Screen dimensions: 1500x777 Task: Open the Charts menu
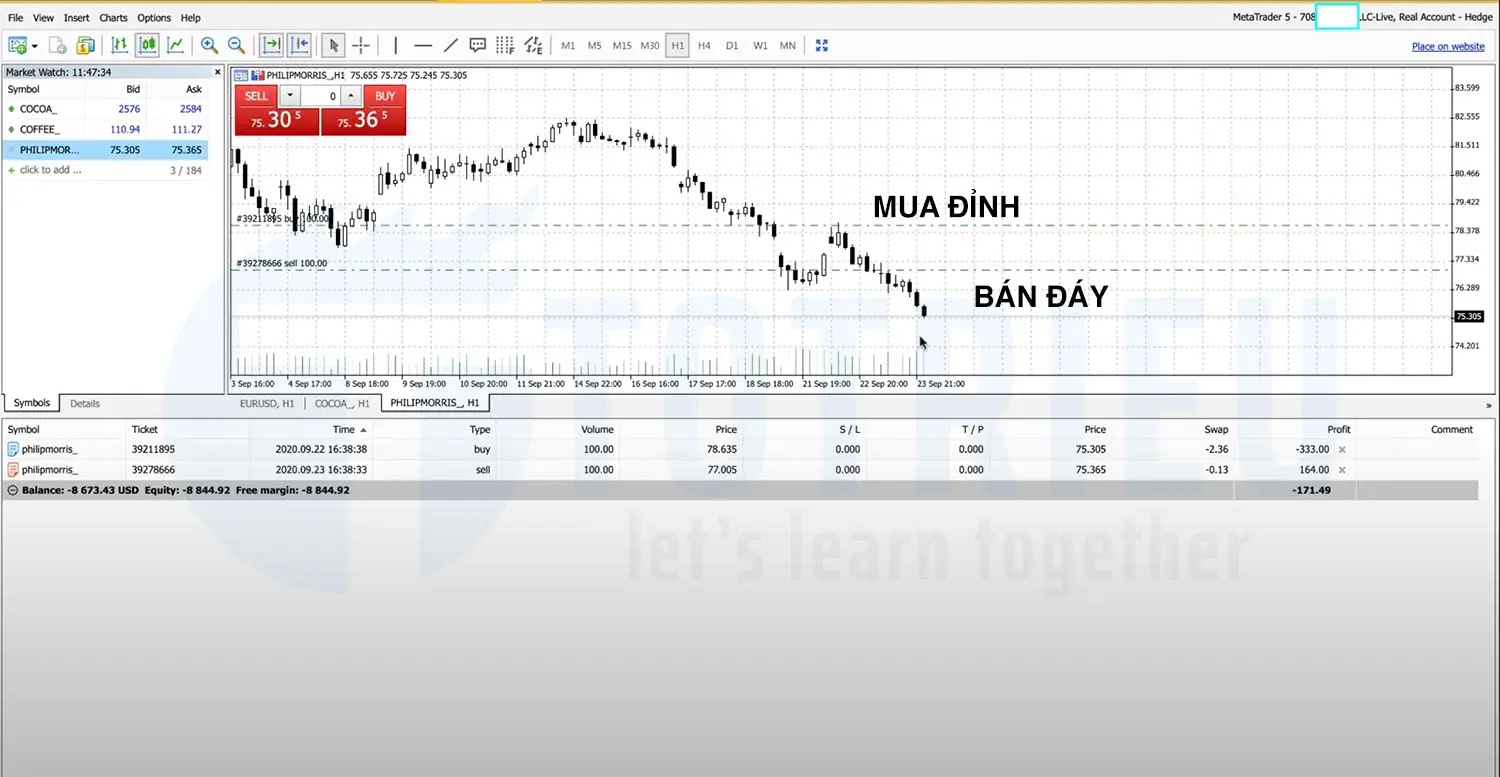(x=113, y=18)
